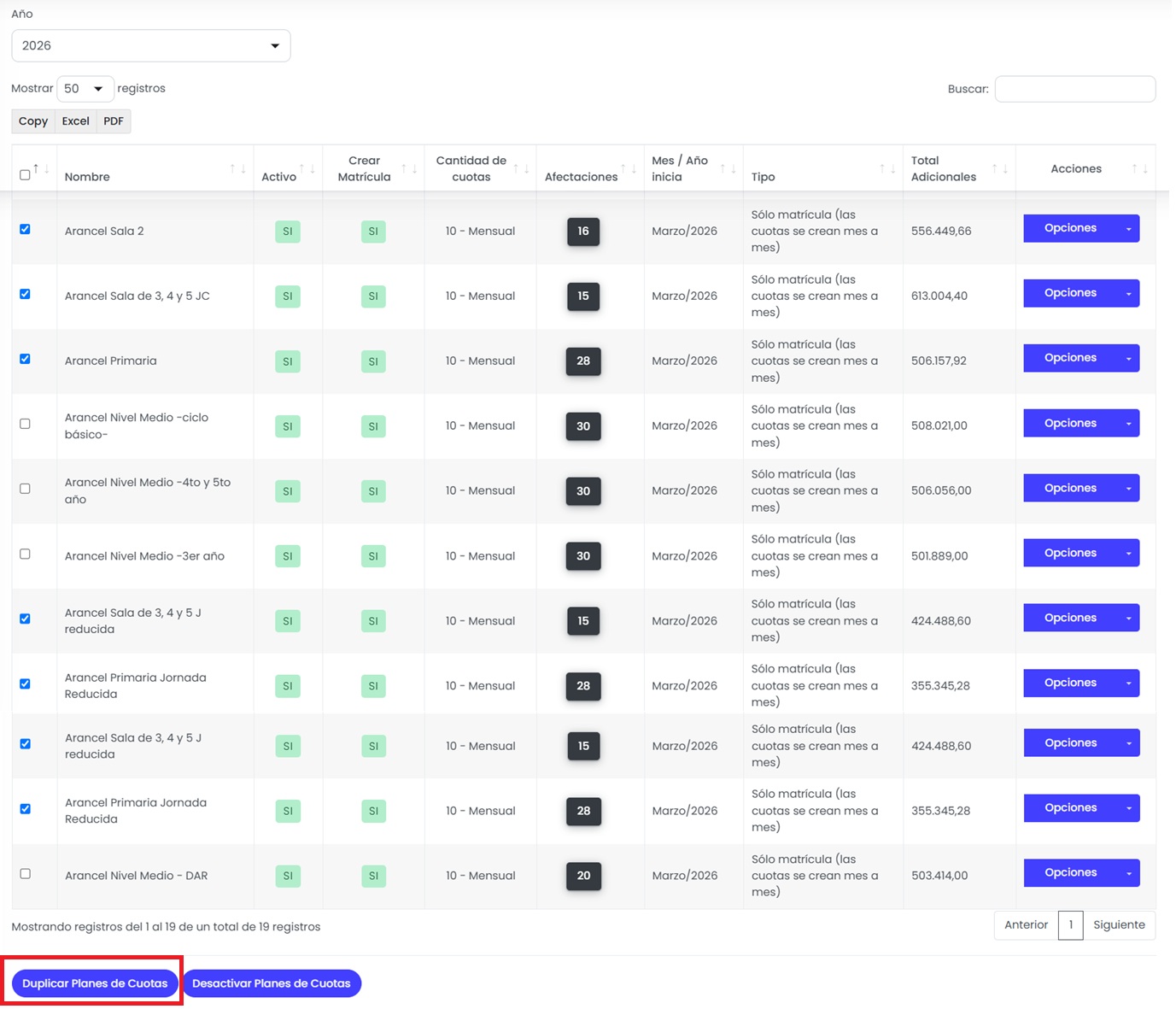This screenshot has width=1176, height=1009.
Task: Focus the Buscar search field
Action: [x=1075, y=89]
